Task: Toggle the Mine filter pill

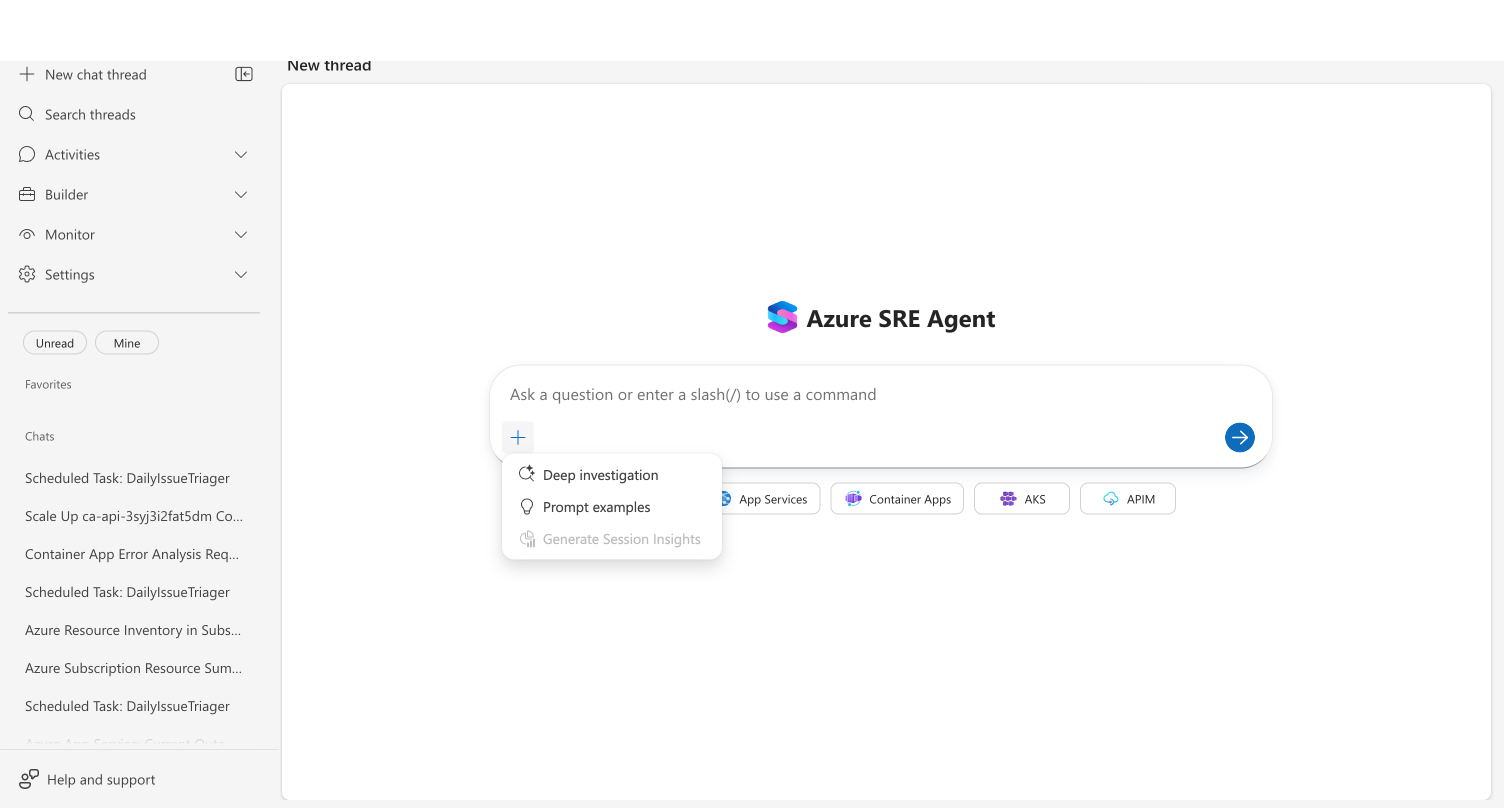Action: [x=127, y=343]
